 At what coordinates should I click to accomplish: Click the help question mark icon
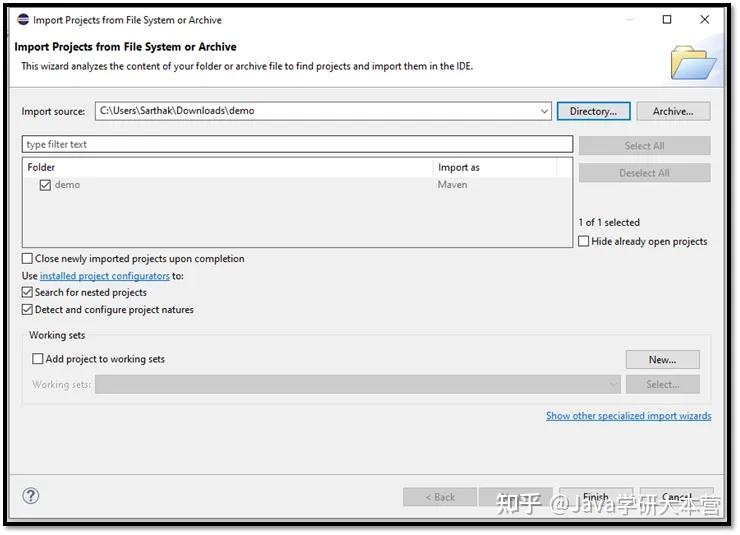point(31,496)
